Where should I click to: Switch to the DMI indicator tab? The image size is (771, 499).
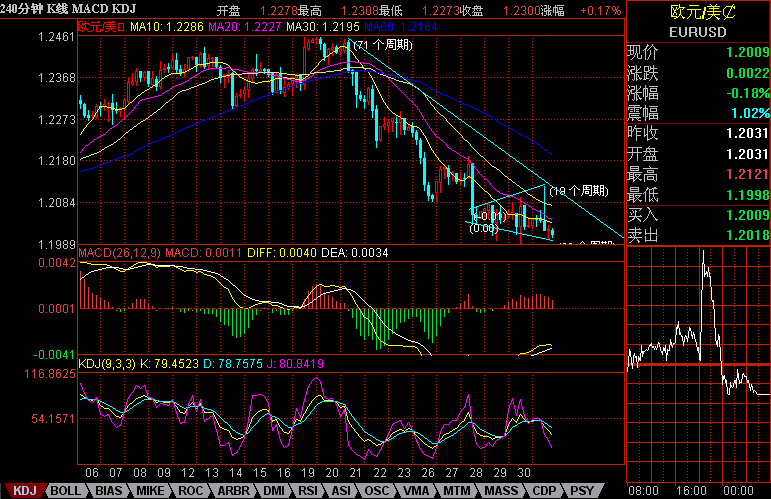coord(274,491)
